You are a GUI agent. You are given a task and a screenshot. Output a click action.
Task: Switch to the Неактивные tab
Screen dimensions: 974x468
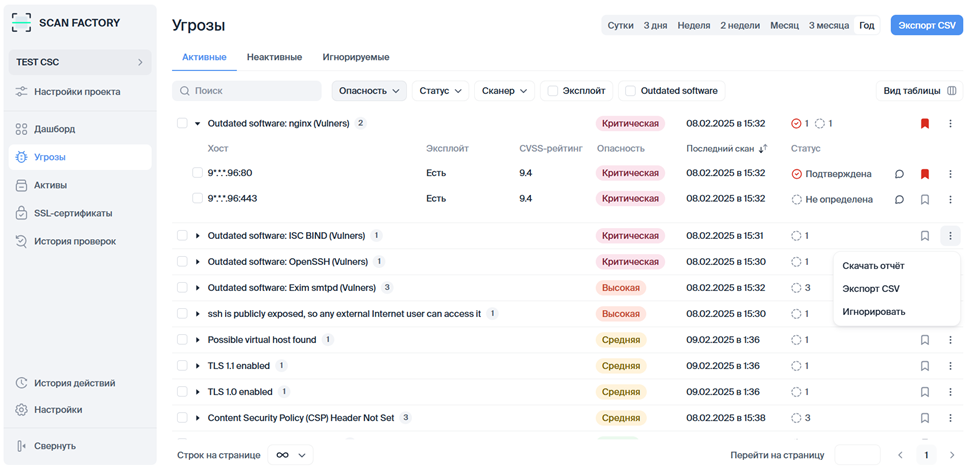tap(274, 57)
